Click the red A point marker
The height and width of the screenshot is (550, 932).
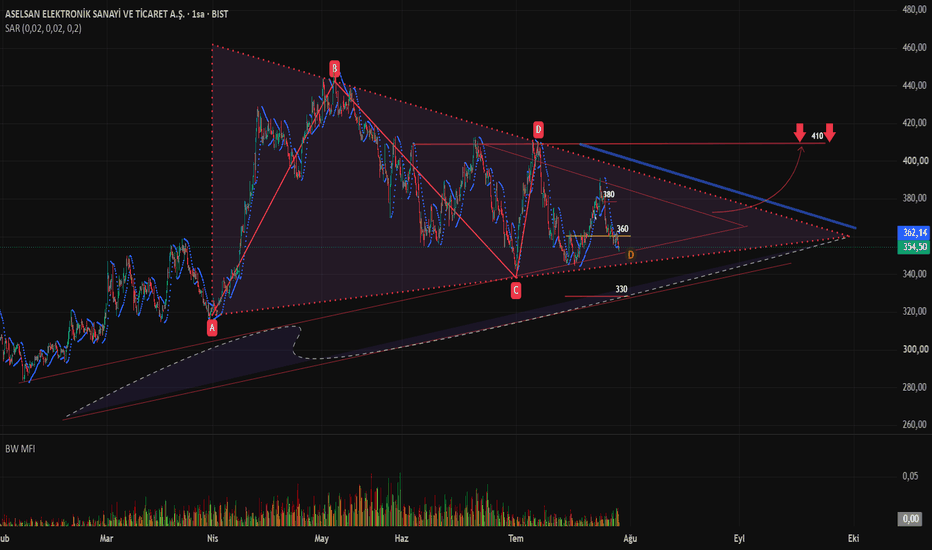pyautogui.click(x=212, y=328)
